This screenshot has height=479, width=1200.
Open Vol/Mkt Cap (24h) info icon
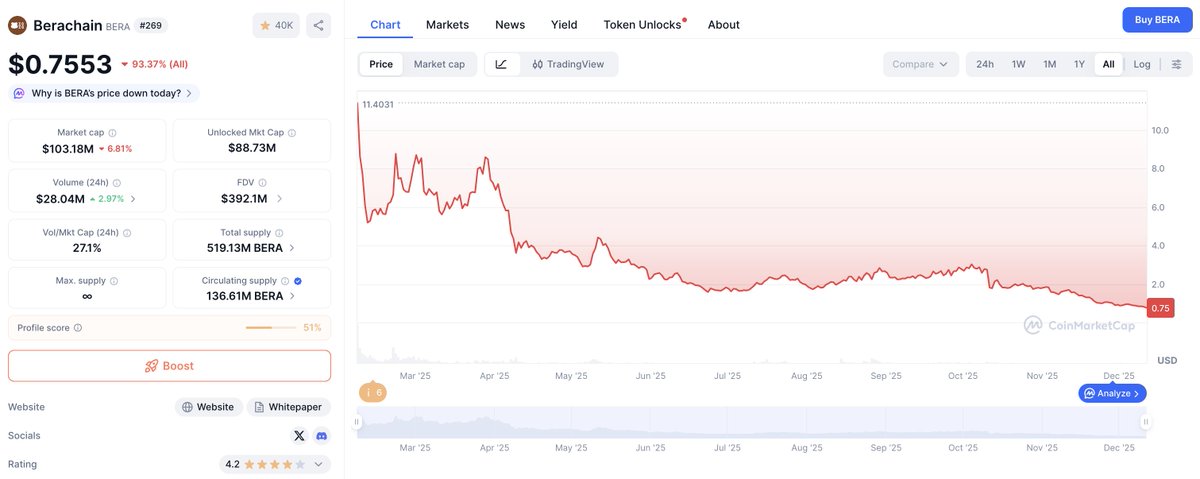[x=126, y=232]
